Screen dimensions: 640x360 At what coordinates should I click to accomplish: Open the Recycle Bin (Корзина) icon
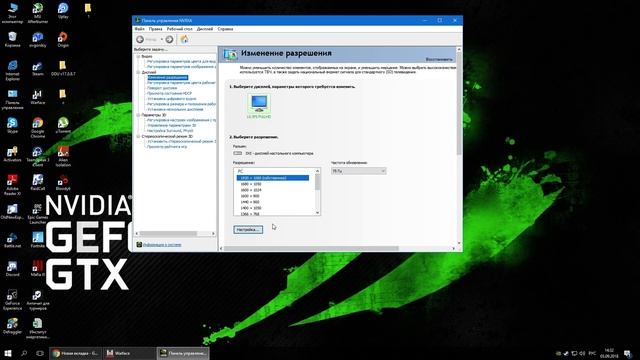(12, 40)
